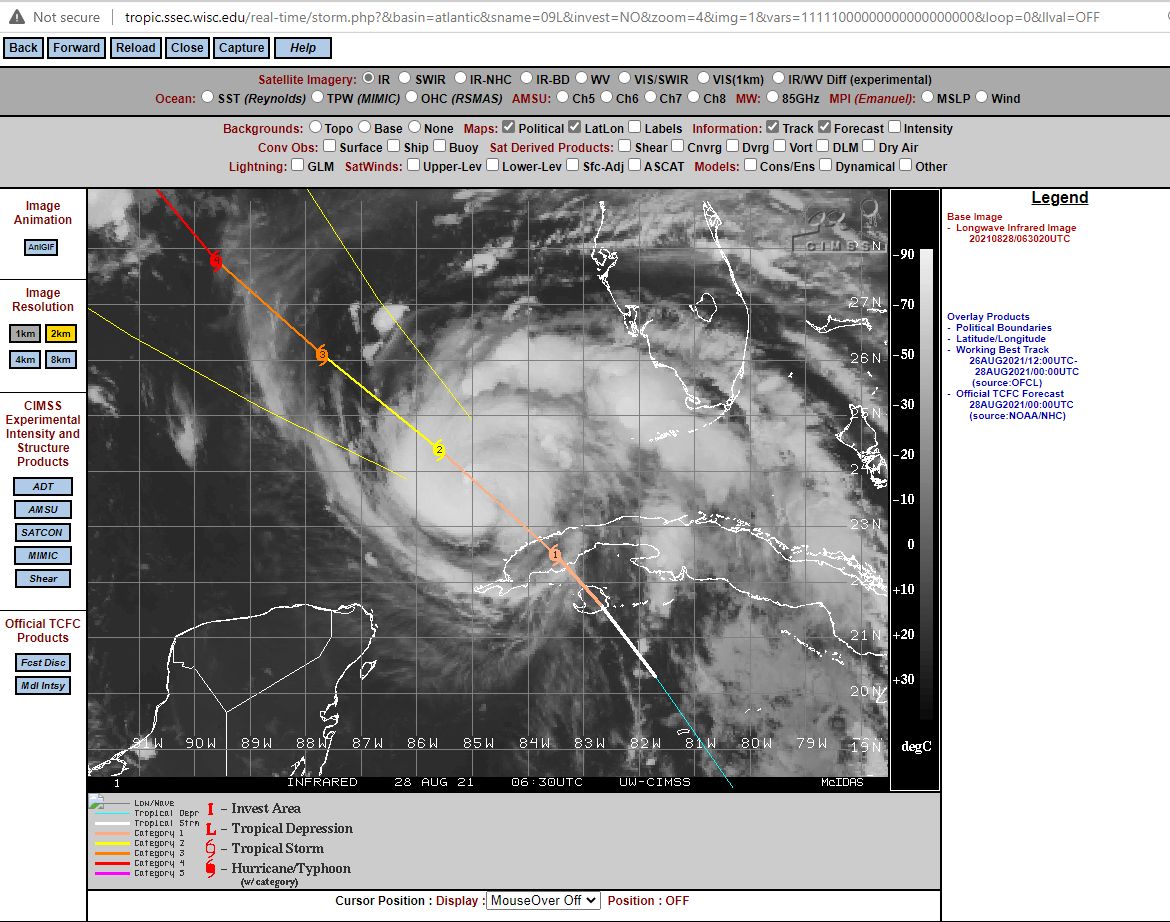Select the 8km image resolution

60,360
